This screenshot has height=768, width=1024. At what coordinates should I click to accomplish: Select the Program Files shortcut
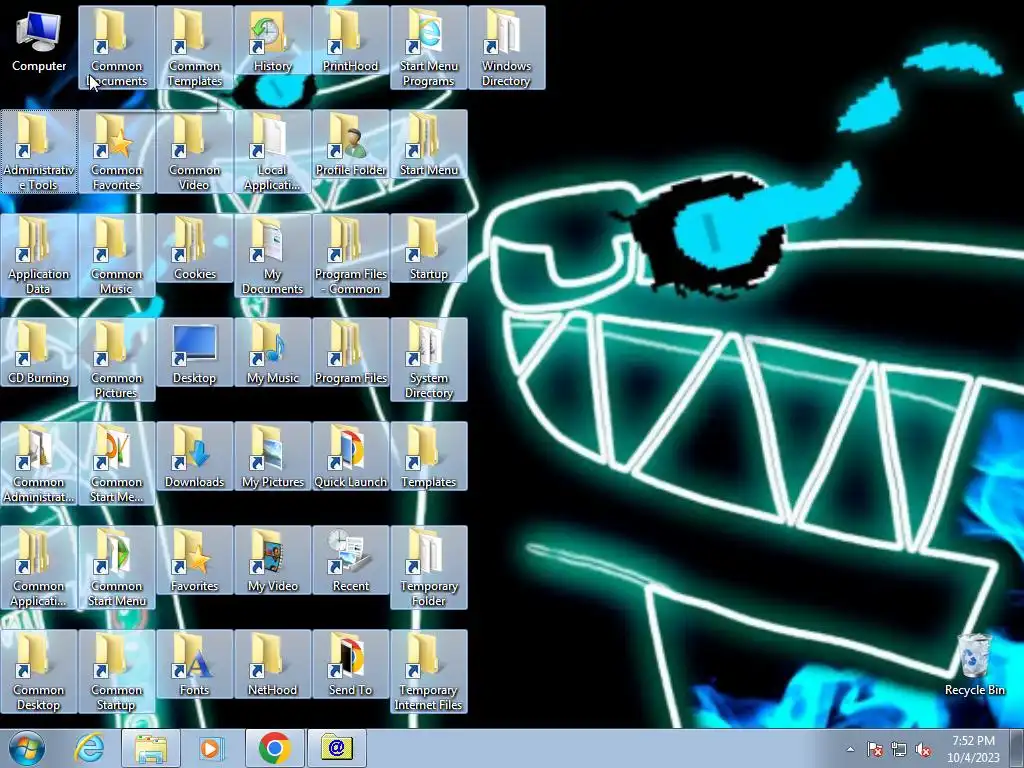[x=351, y=353]
